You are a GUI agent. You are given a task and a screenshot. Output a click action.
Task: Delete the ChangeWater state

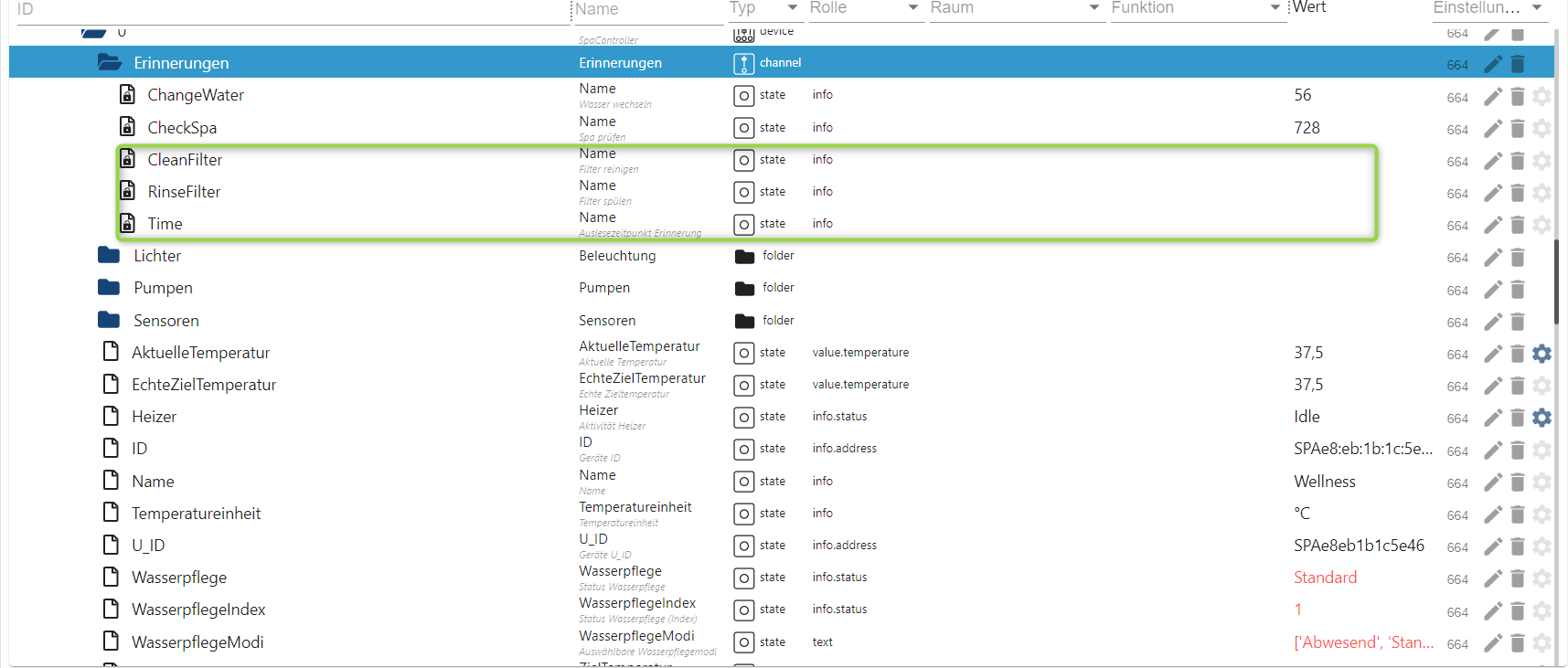click(1518, 97)
